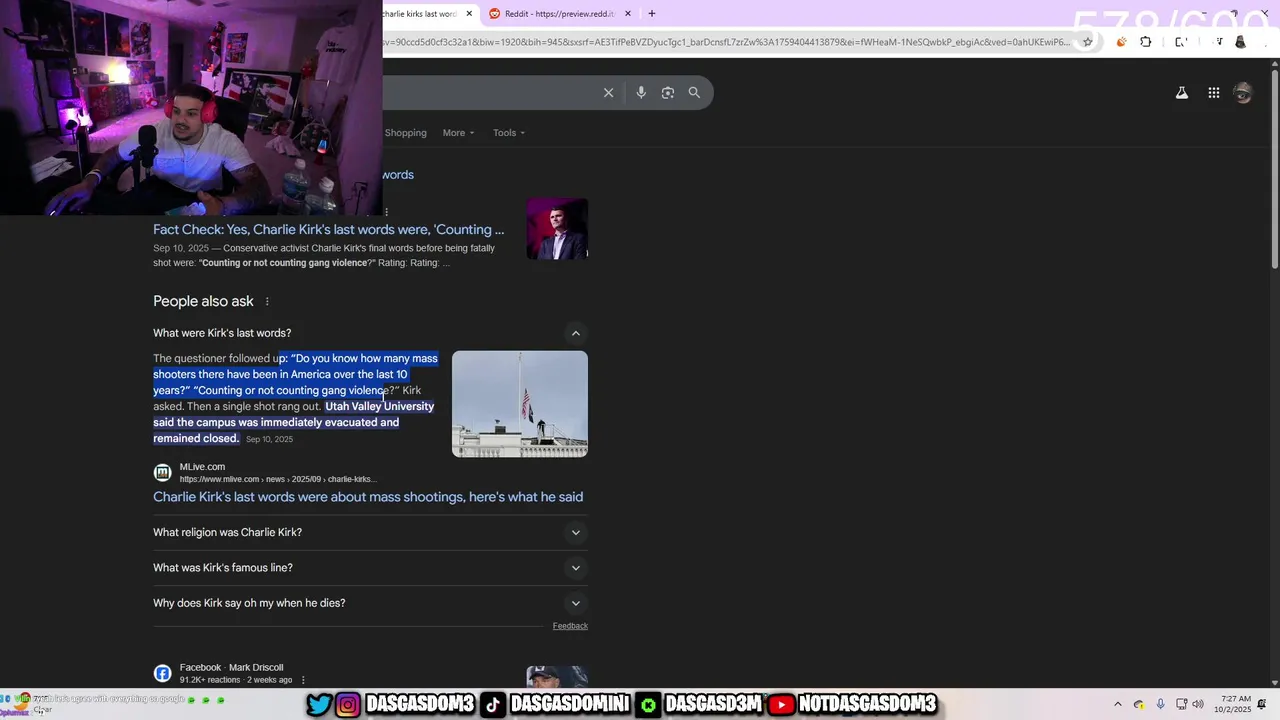Click the Fact Check result portrait thumbnail
This screenshot has height=720, width=1280.
(x=557, y=229)
